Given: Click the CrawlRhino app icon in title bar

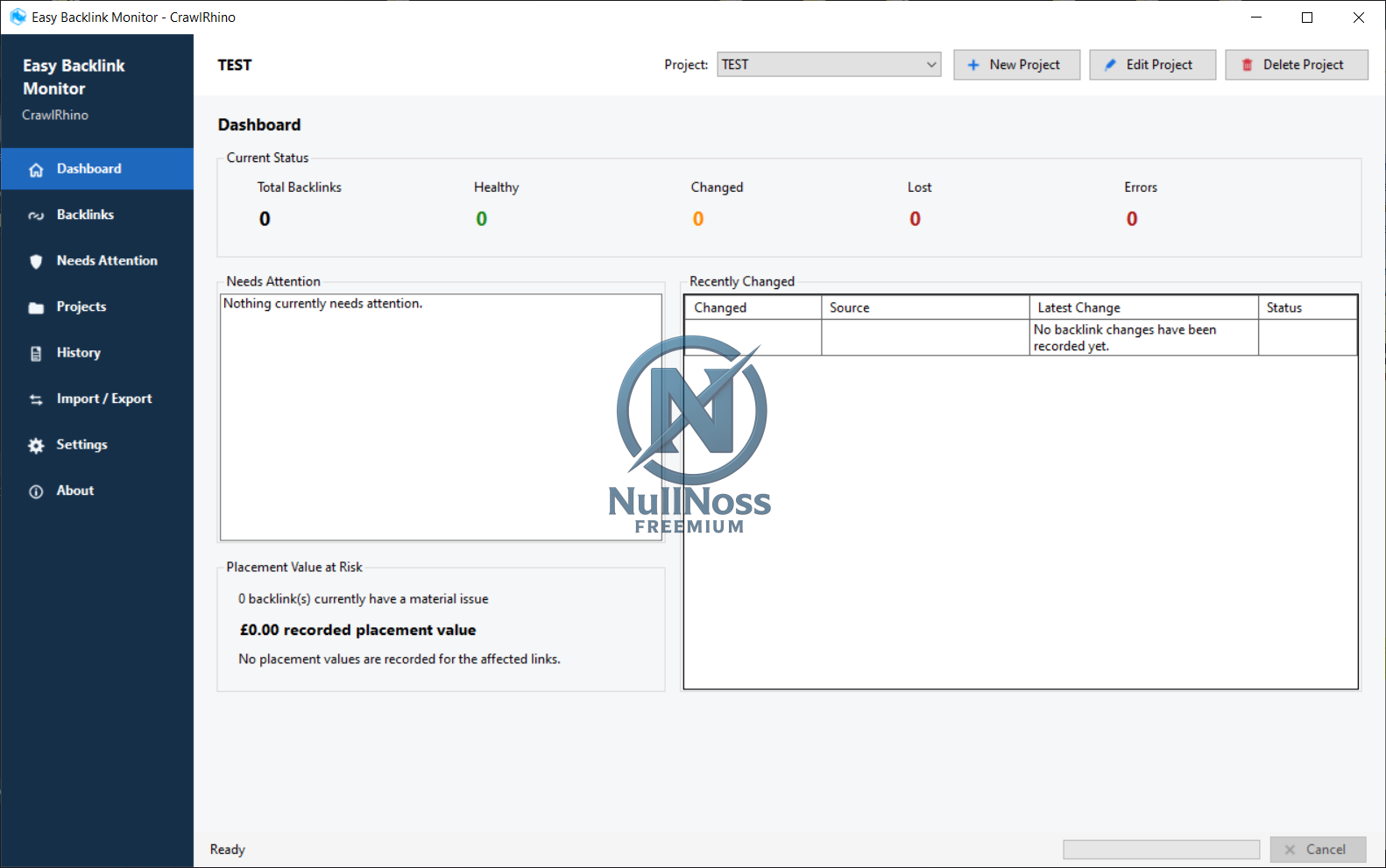Looking at the screenshot, I should coord(18,17).
